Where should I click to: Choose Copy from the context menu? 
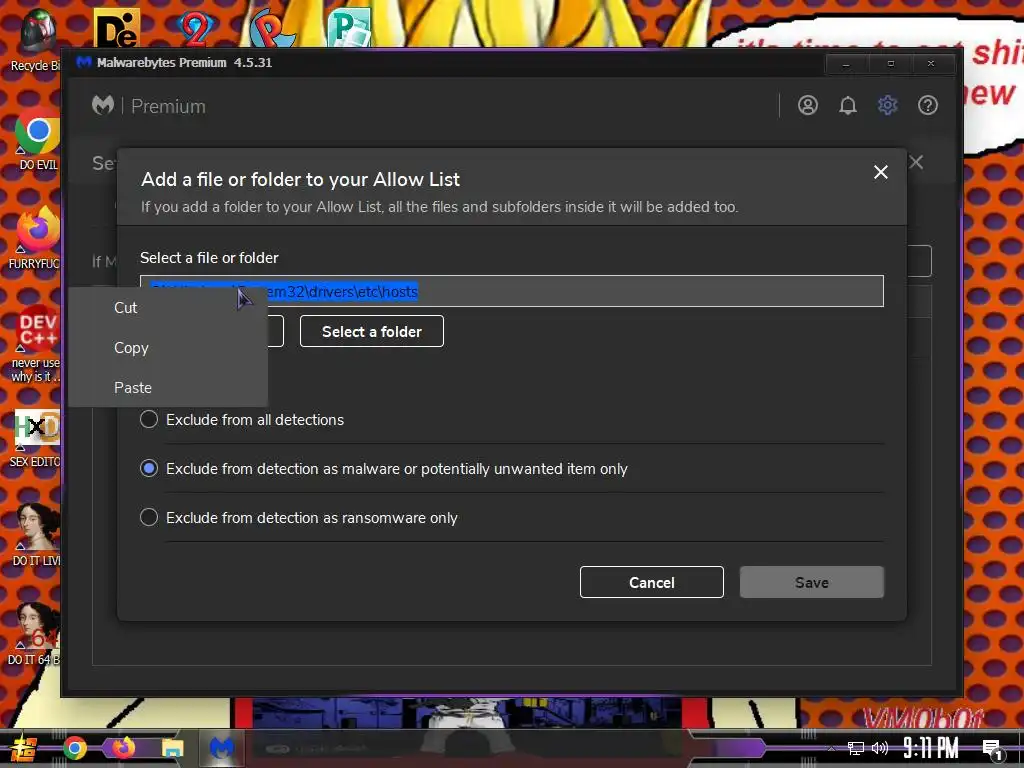coord(131,347)
